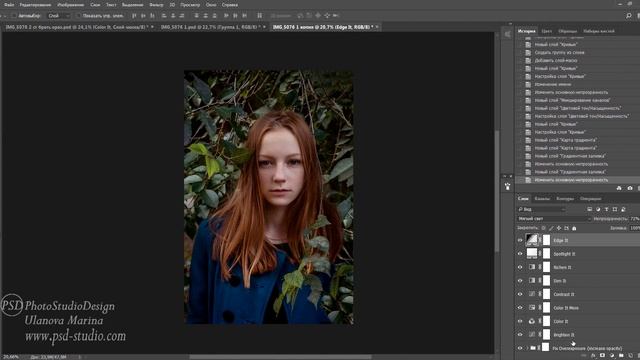
Task: Hide the Richen It layer
Action: click(520, 267)
